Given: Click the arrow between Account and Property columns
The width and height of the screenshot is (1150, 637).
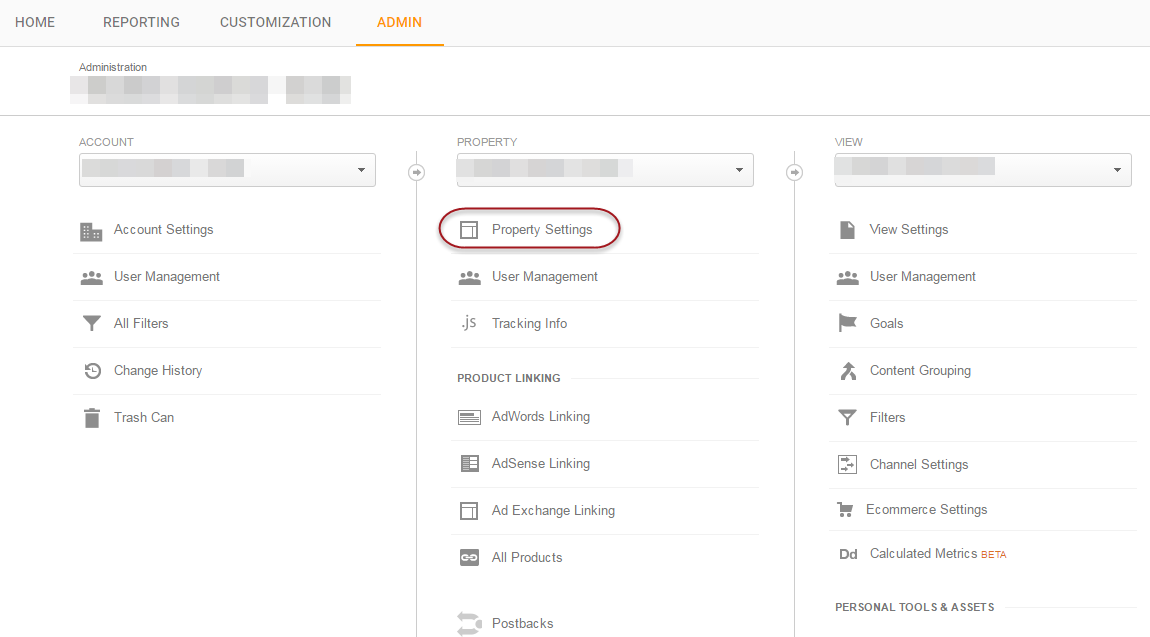Looking at the screenshot, I should point(417,172).
